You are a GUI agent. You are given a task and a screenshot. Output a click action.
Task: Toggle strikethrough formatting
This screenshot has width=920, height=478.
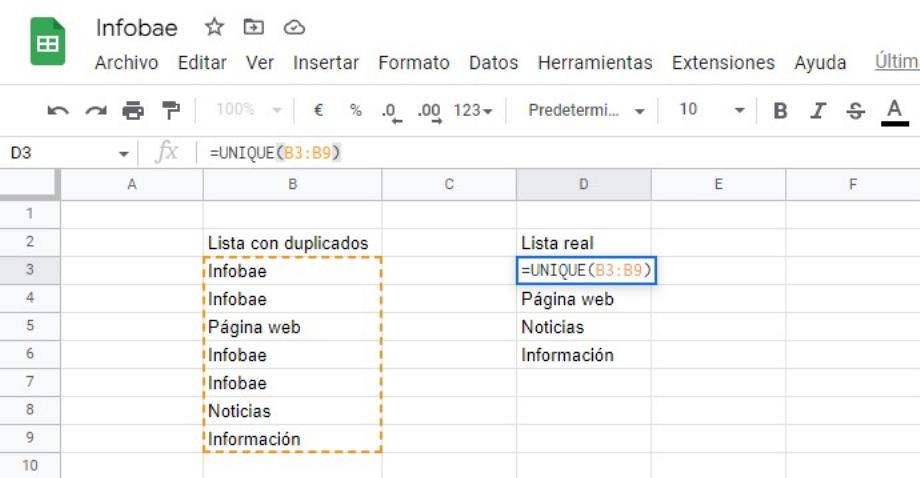tap(855, 110)
